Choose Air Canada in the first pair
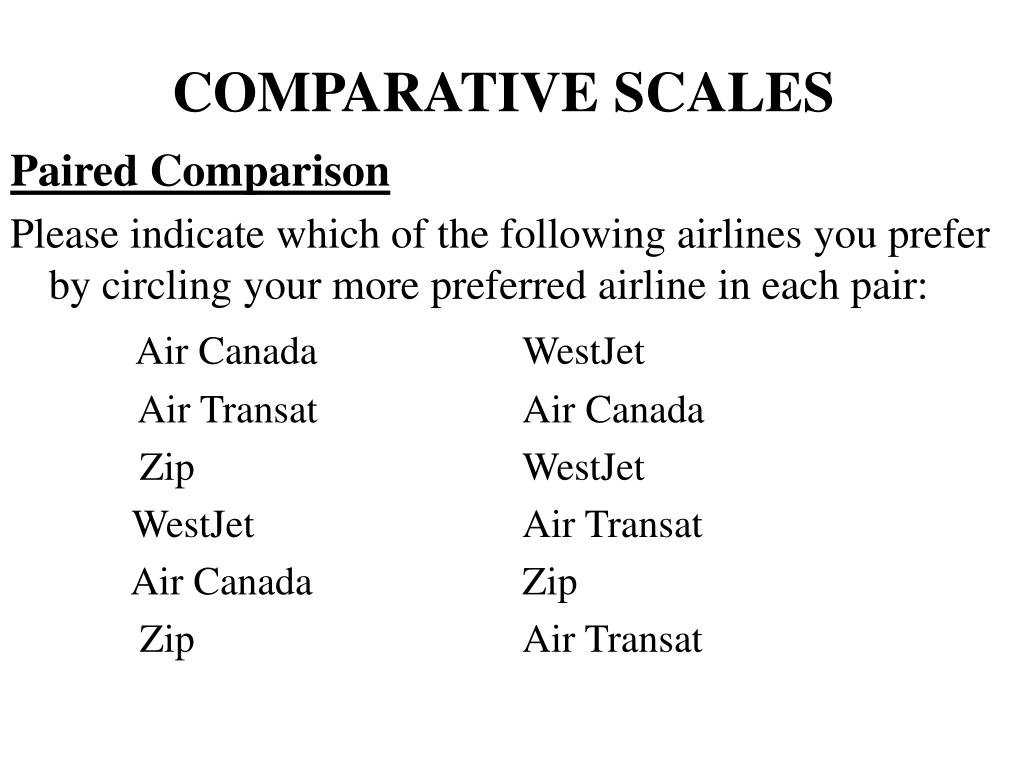This screenshot has width=1024, height=768. click(227, 351)
